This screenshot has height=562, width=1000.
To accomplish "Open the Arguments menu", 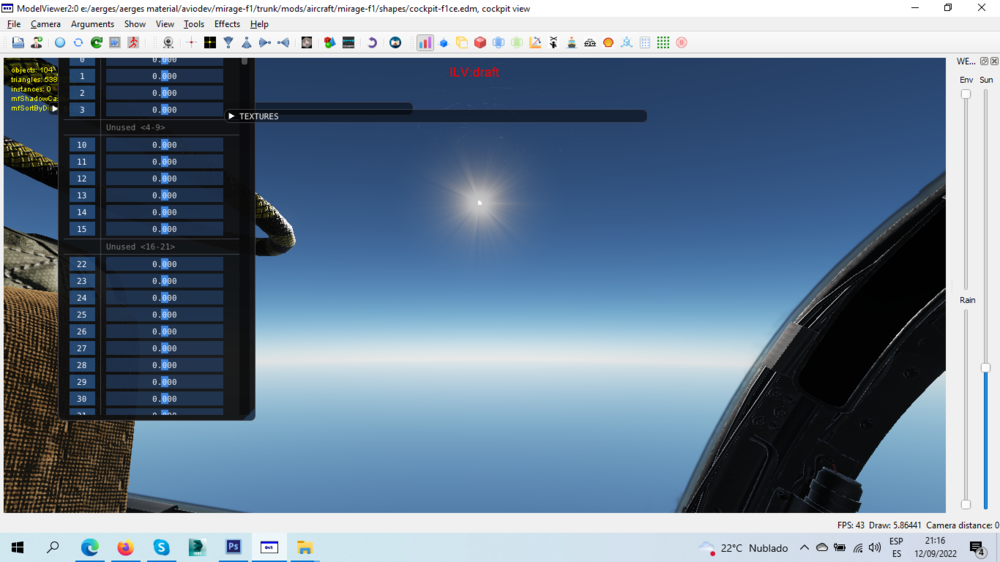I will point(92,24).
